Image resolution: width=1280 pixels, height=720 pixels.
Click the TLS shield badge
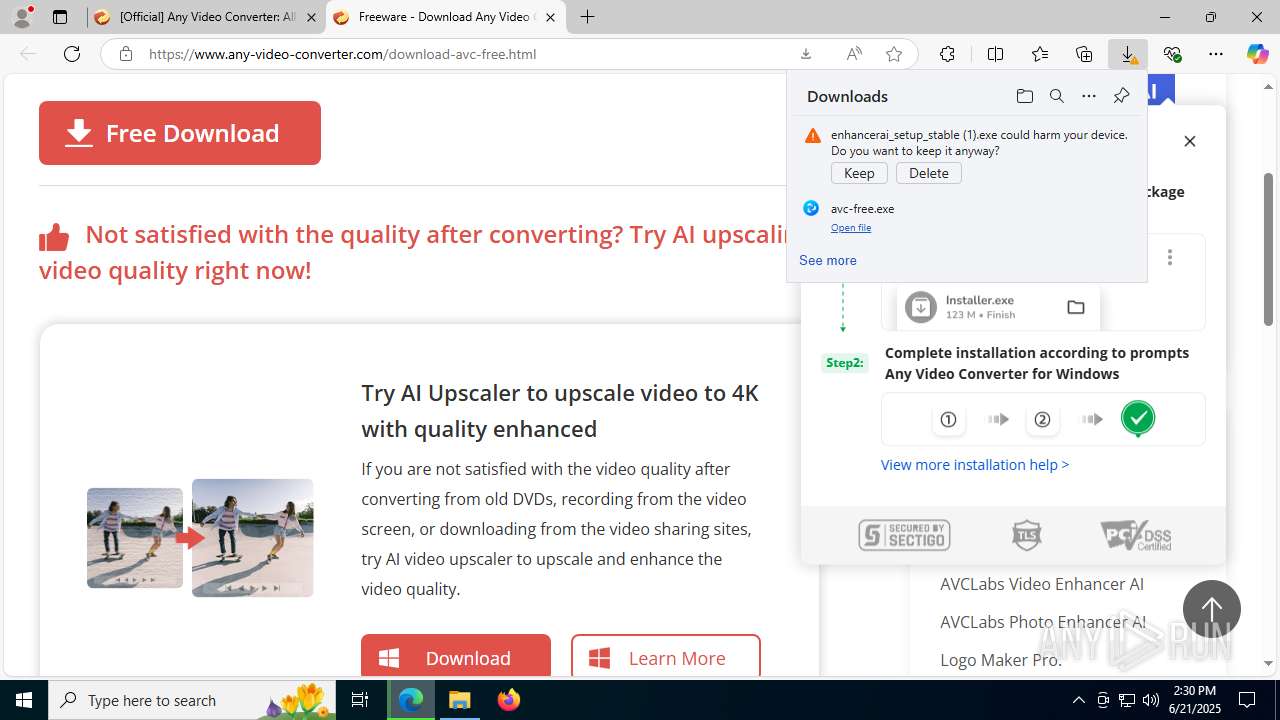(1026, 535)
